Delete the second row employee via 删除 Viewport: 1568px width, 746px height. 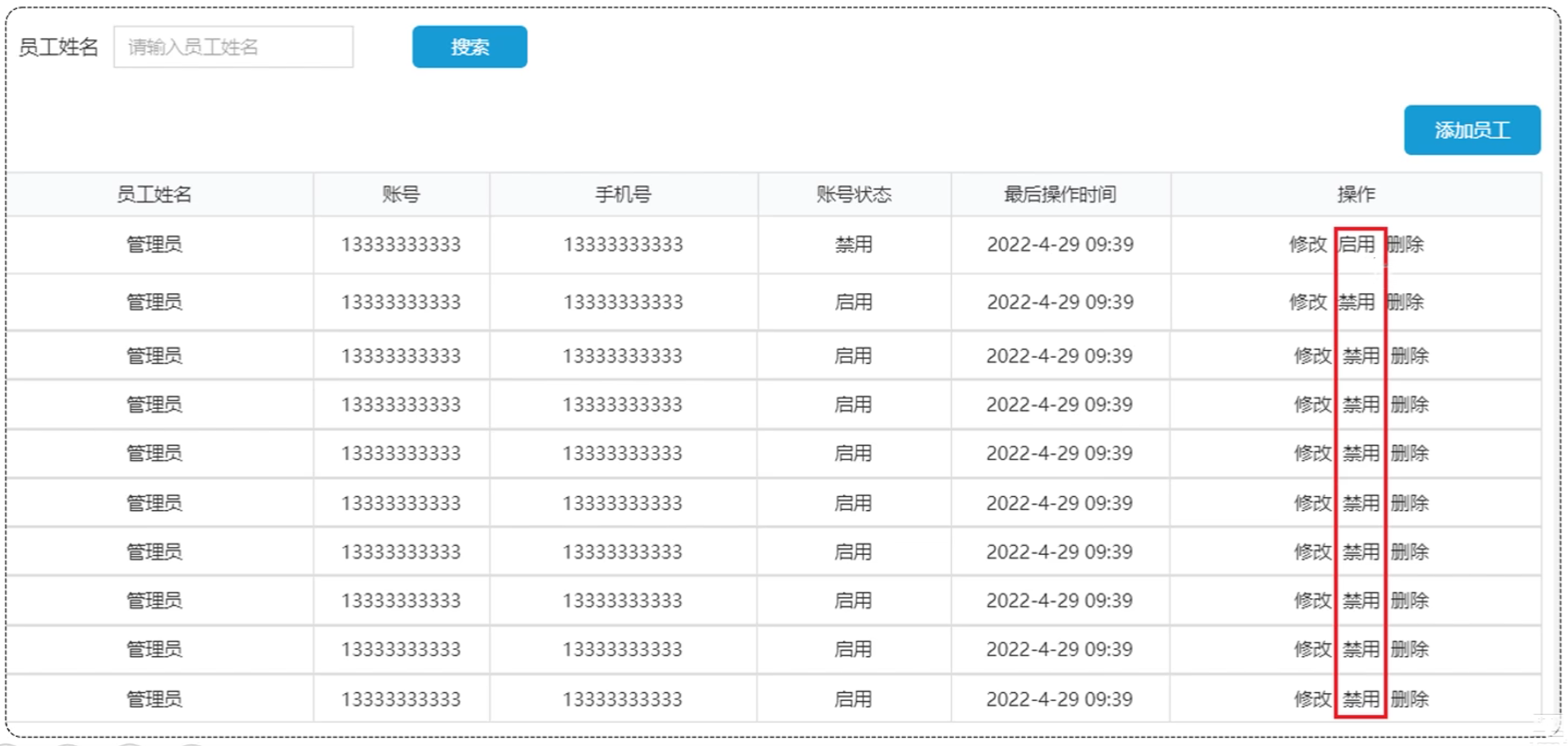coord(1406,303)
